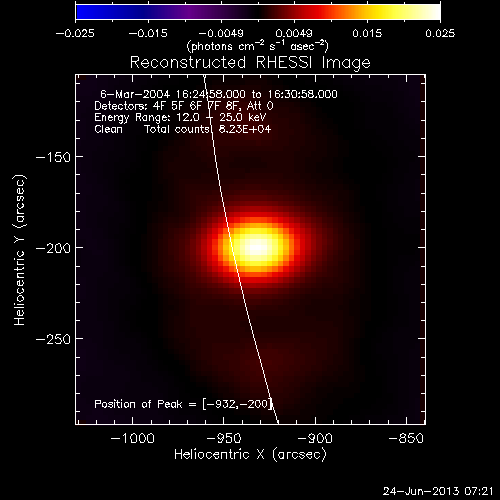Click the colorbar label '0.0049'
500x500 pixels.
pos(294,33)
